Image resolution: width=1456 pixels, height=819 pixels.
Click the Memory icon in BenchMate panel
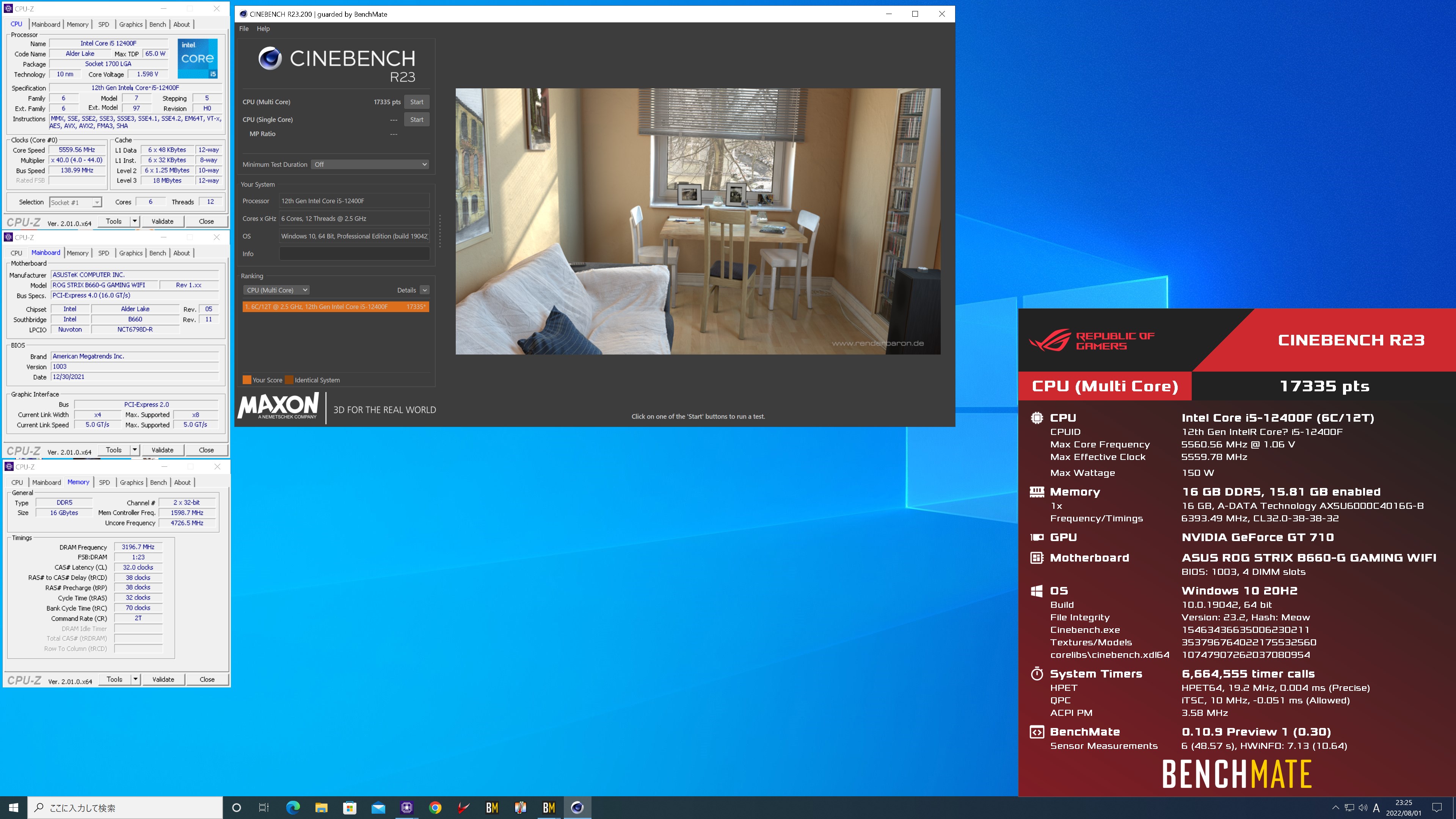1037,492
